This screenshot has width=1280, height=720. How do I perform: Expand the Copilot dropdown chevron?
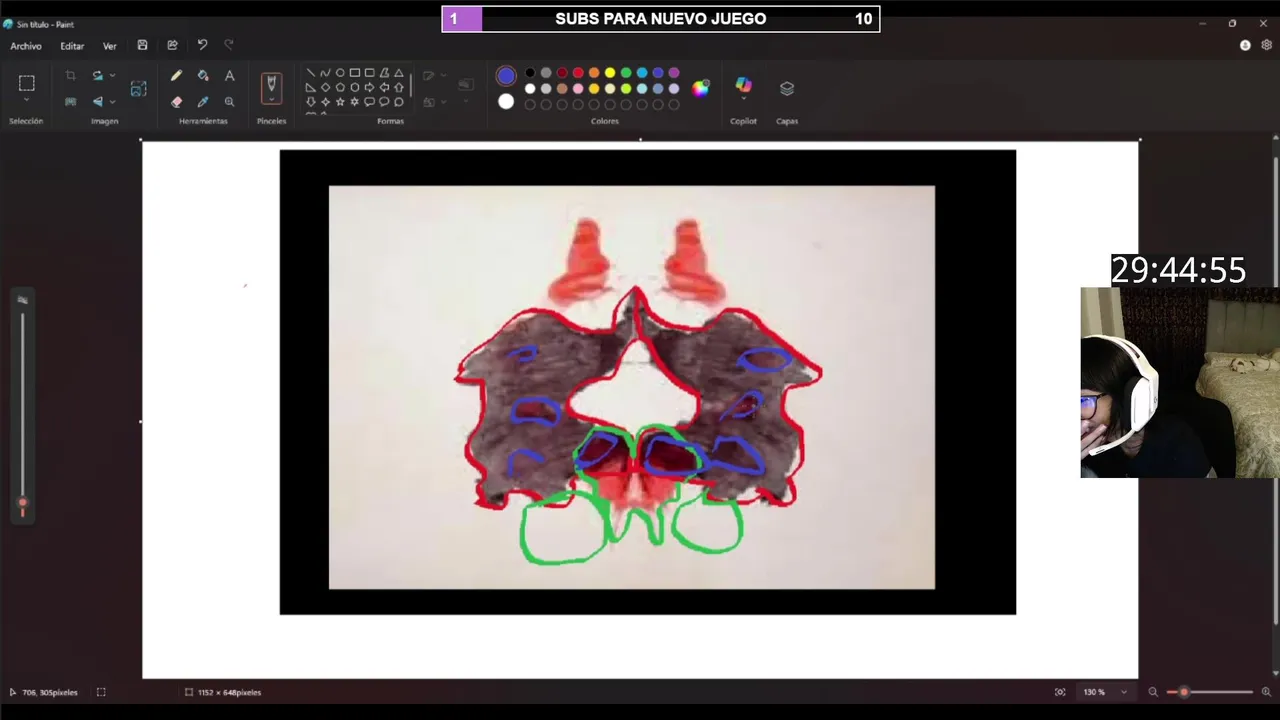(743, 99)
